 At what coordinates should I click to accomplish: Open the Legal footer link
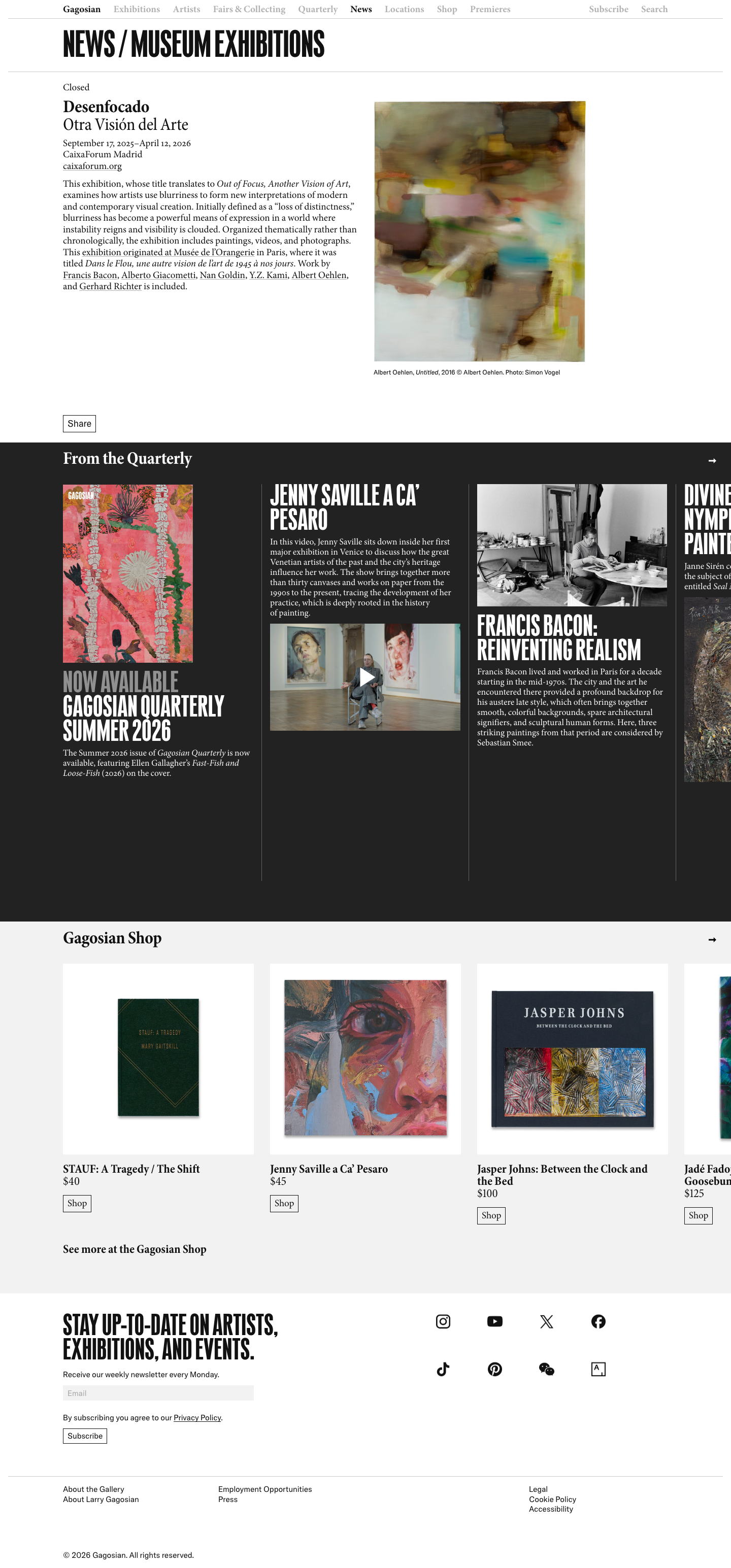[x=538, y=1489]
